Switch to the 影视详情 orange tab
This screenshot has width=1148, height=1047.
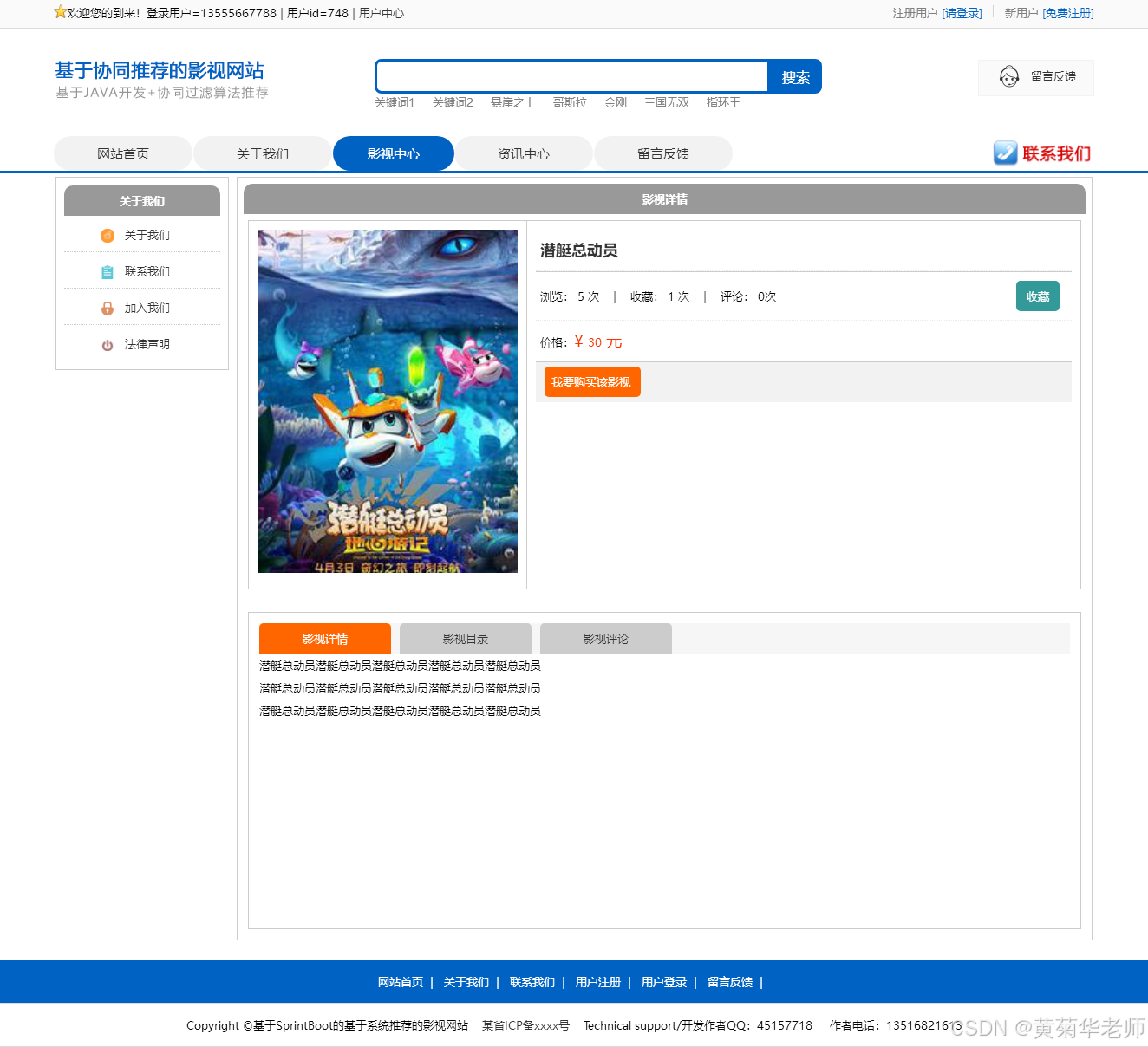coord(325,639)
